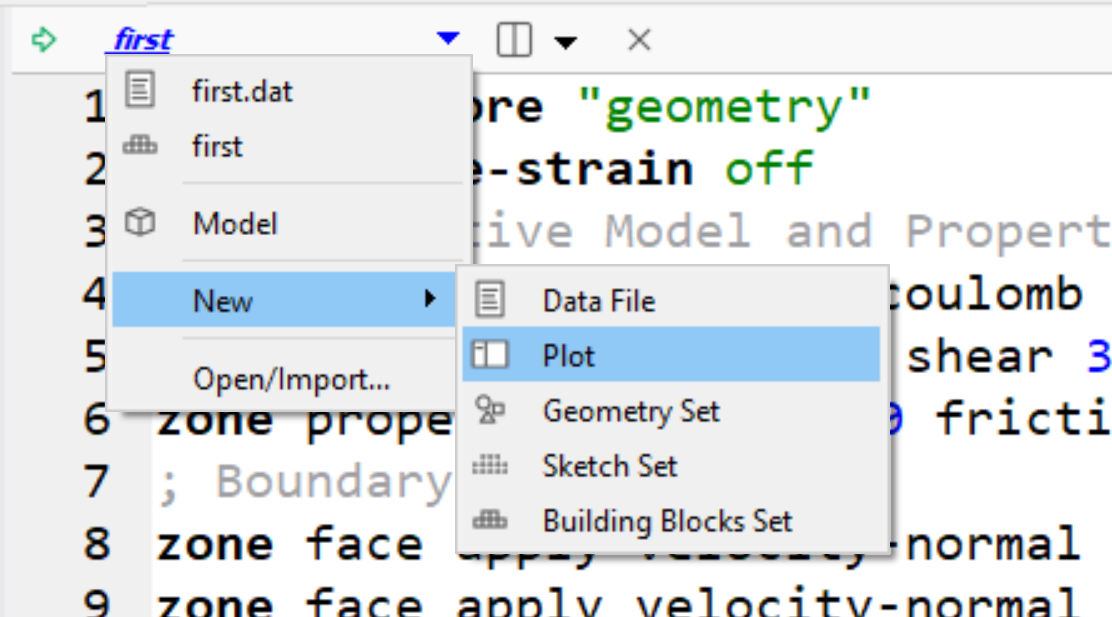Click the first.dat document icon in the menu
The image size is (1112, 617).
tap(140, 92)
